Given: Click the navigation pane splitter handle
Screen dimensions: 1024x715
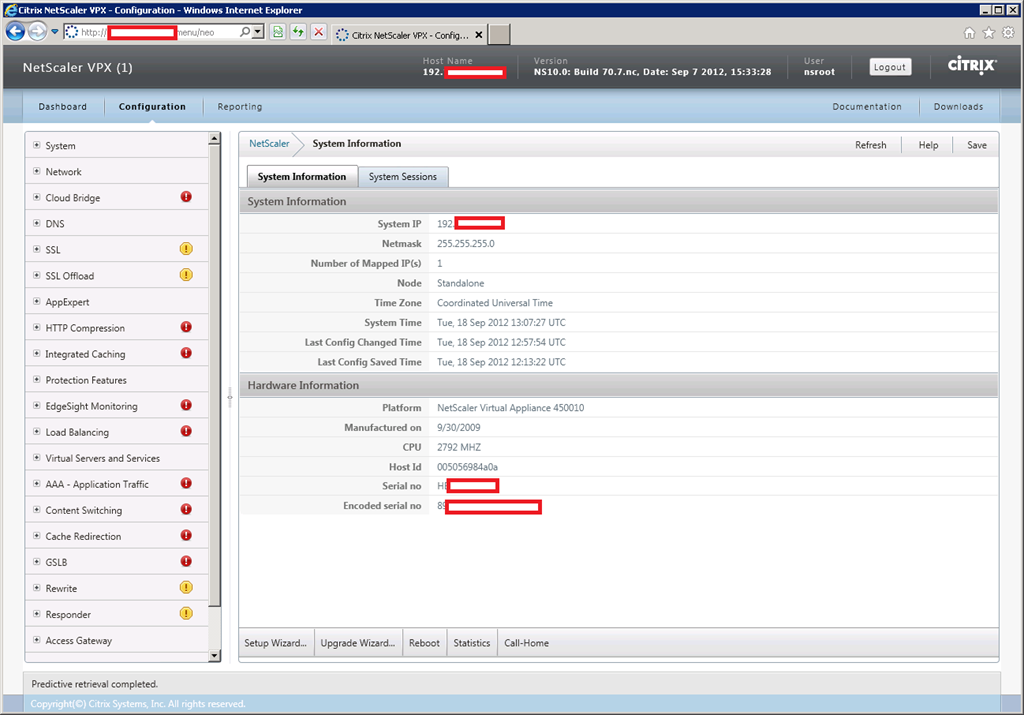Looking at the screenshot, I should [x=230, y=397].
